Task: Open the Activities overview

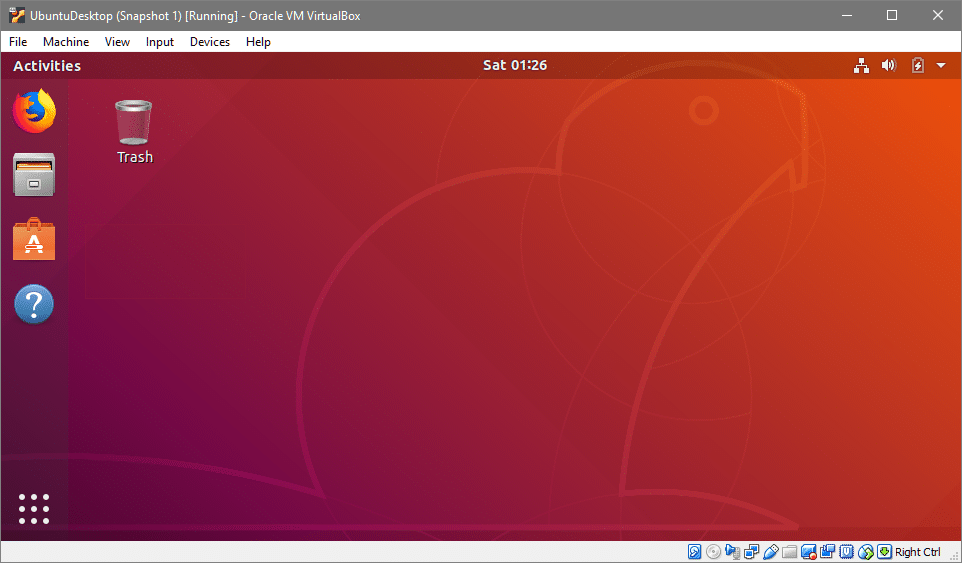Action: point(47,66)
